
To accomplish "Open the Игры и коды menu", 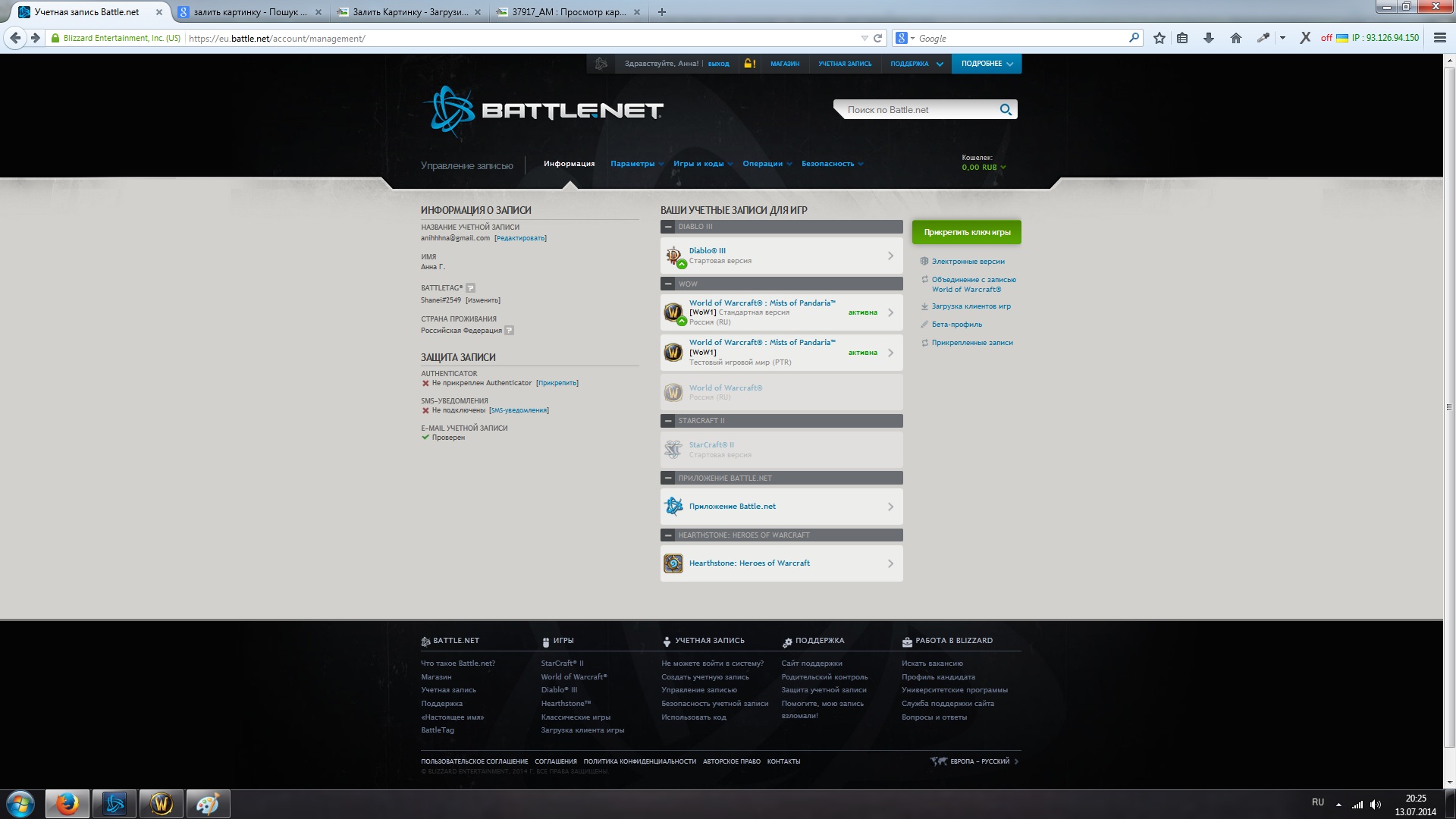I will [x=702, y=164].
